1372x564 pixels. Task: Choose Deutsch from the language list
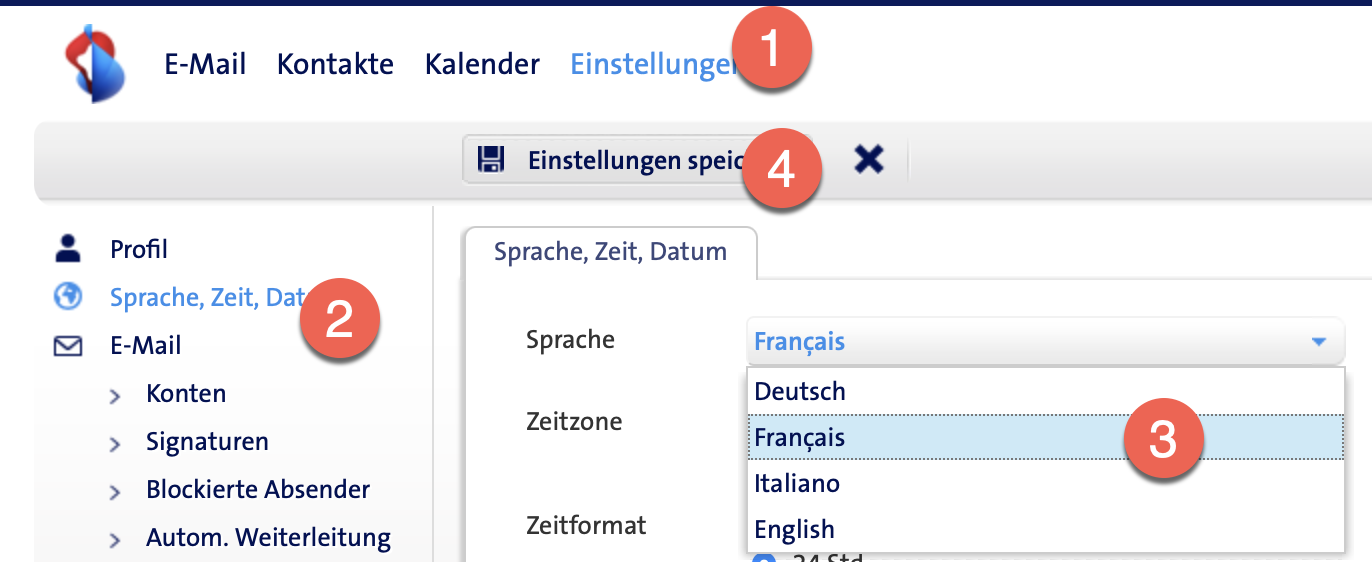pyautogui.click(x=800, y=391)
